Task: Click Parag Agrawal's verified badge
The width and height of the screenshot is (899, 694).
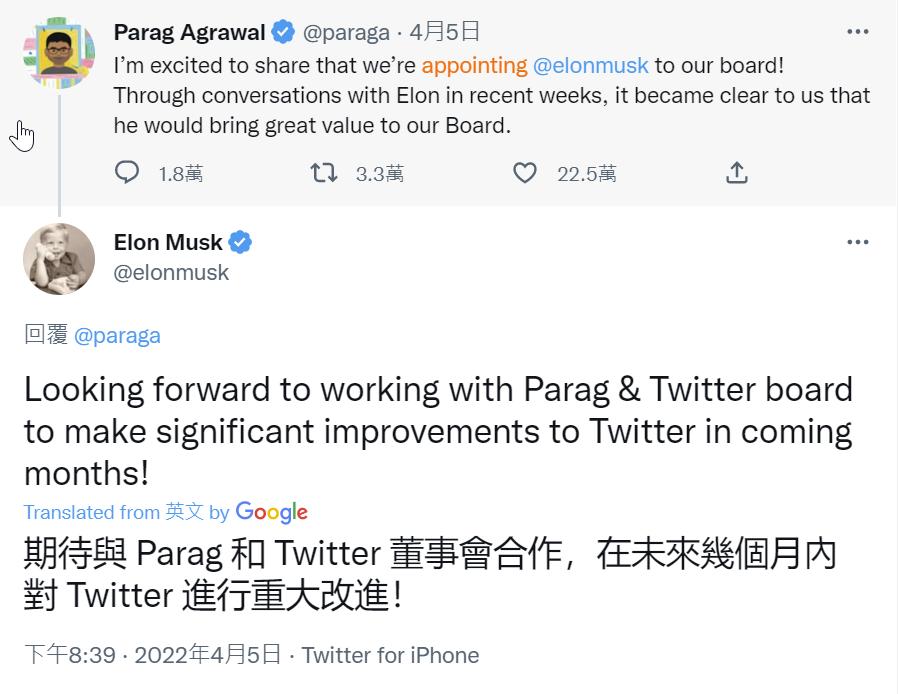Action: point(283,32)
